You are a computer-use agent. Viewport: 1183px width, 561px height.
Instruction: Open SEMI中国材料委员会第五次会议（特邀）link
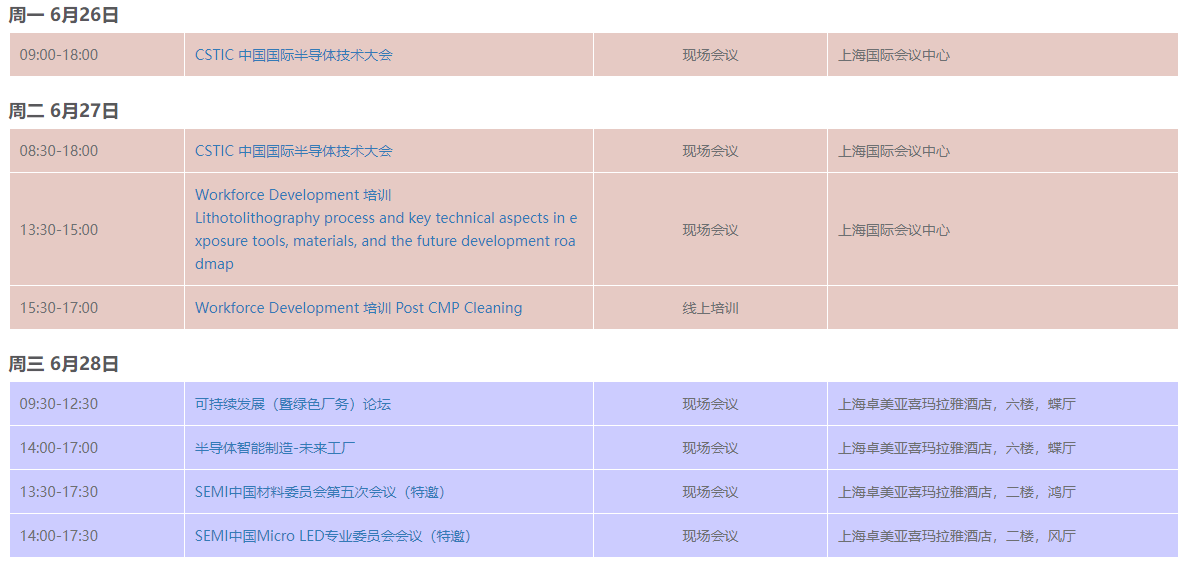point(320,492)
